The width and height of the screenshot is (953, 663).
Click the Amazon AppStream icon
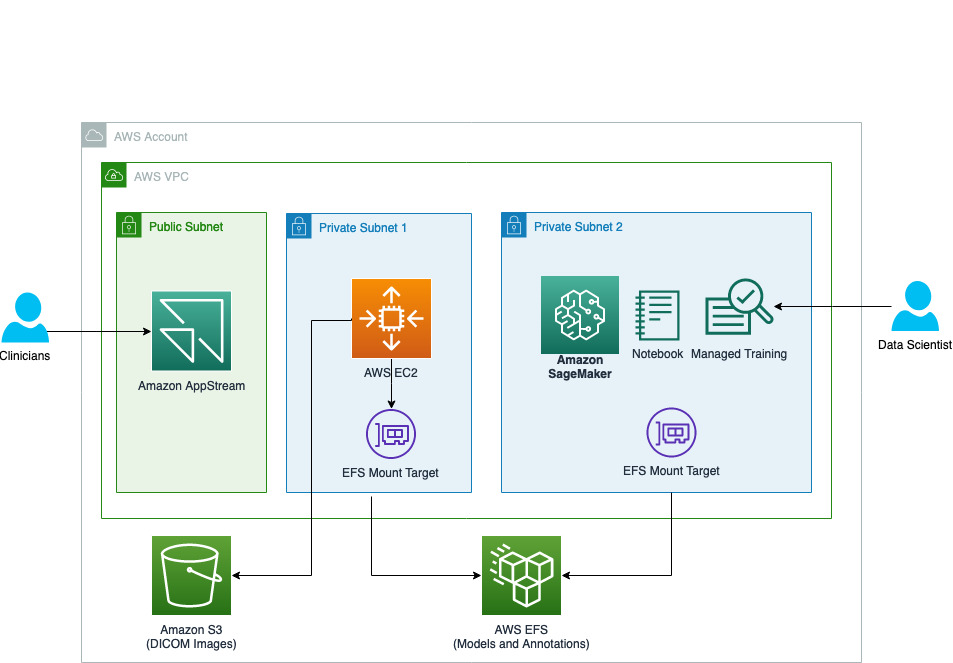[x=191, y=331]
